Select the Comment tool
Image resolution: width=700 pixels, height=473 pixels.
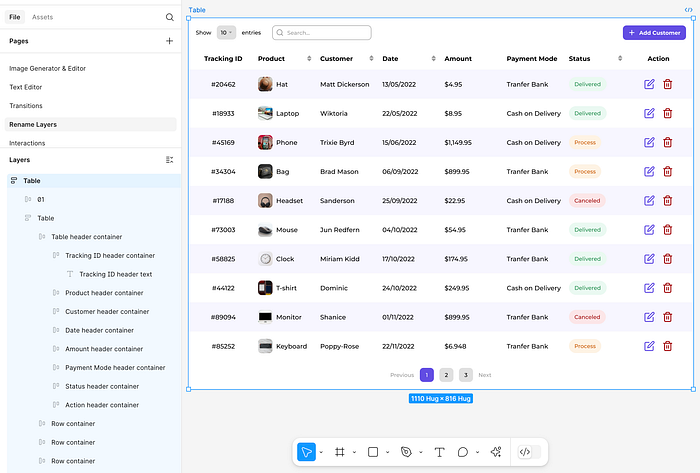tap(463, 452)
